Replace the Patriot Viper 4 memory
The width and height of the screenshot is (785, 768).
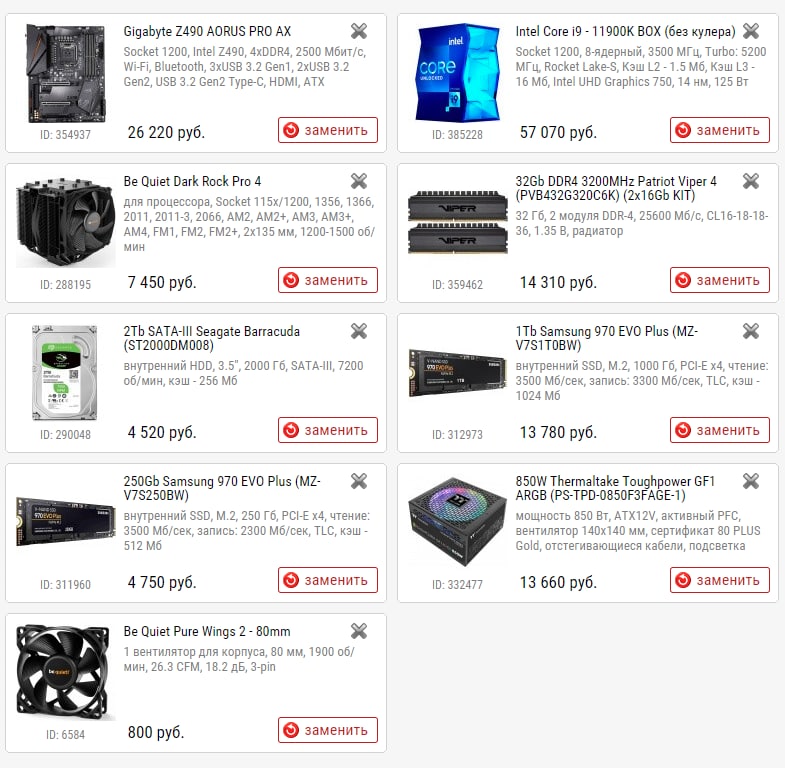pos(720,280)
